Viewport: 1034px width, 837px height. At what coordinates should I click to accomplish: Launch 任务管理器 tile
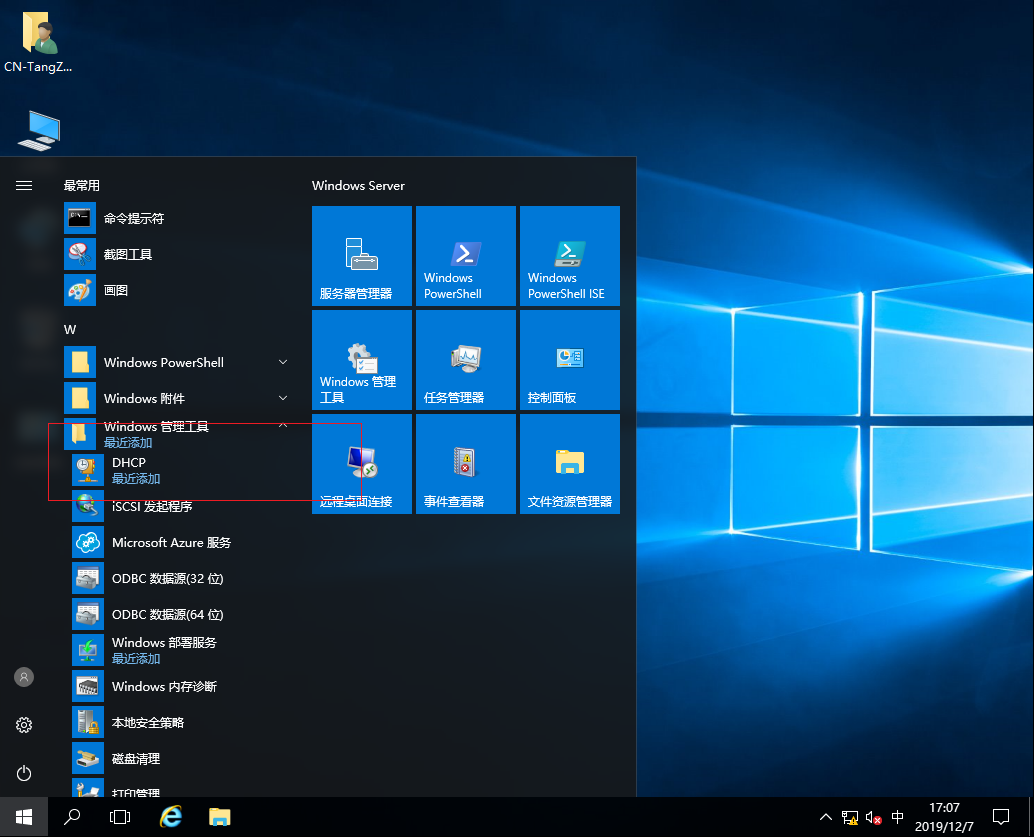coord(465,359)
